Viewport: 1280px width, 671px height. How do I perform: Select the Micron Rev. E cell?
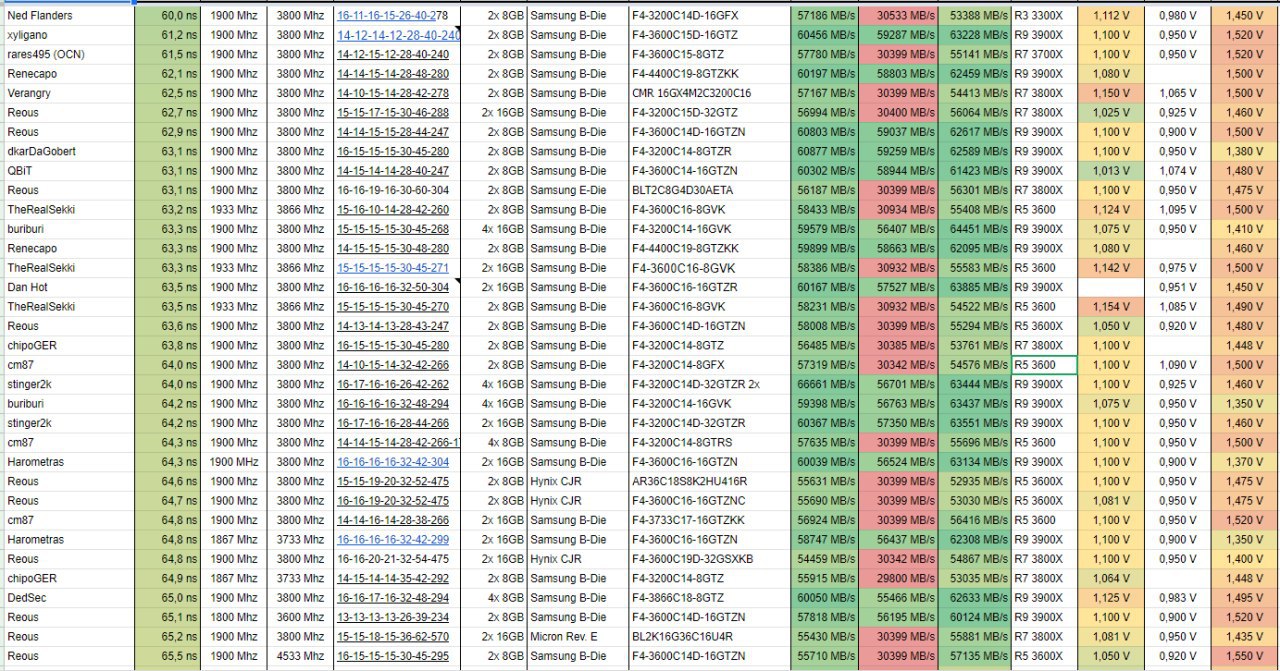(578, 636)
